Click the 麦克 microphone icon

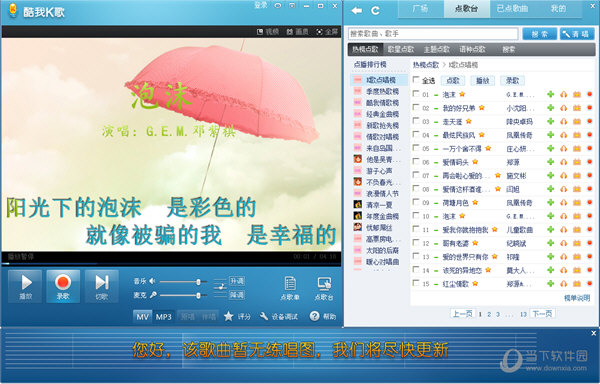point(152,295)
